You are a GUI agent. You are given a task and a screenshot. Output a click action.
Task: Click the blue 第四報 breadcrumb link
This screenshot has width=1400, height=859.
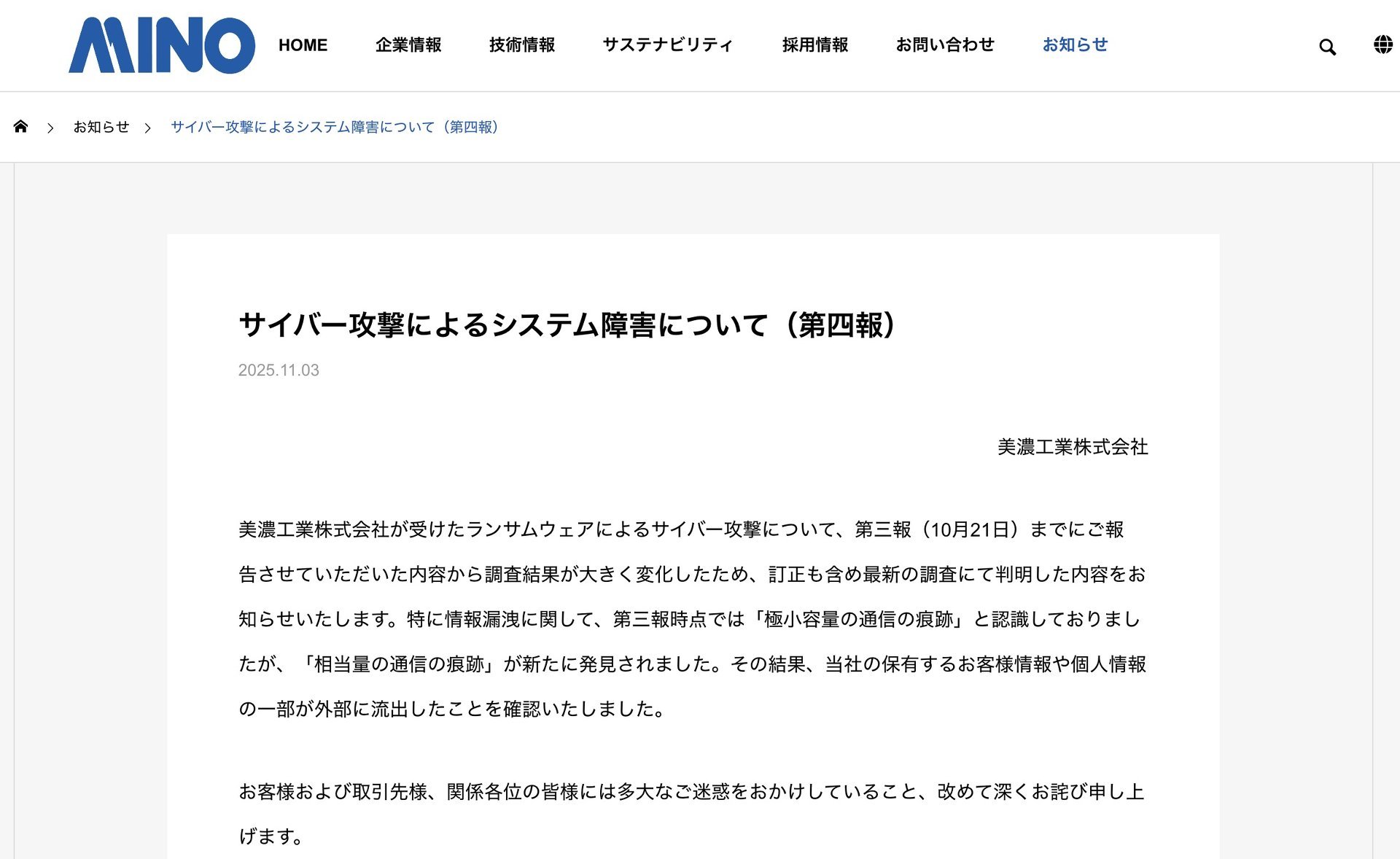tap(335, 127)
